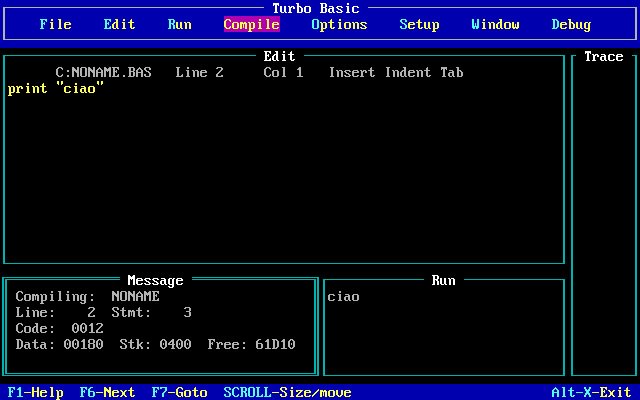Click the Line 2 indicator

(x=200, y=73)
